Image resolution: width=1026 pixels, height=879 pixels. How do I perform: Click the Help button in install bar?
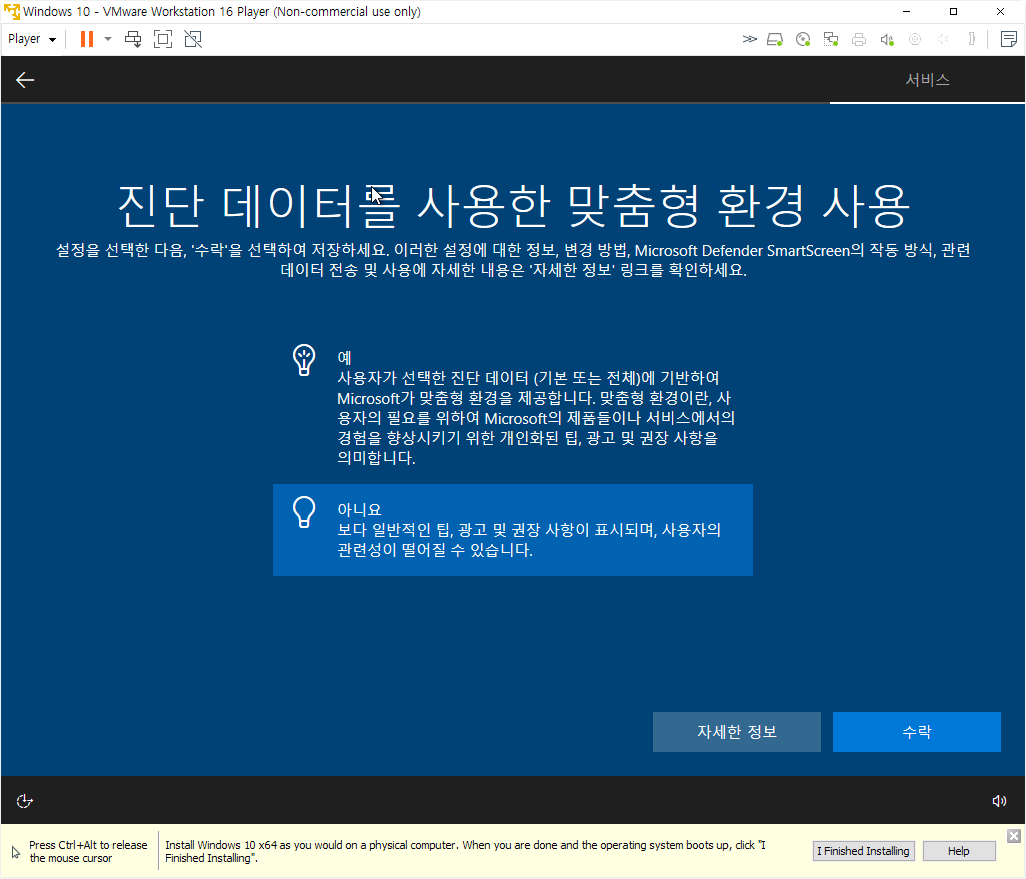coord(959,851)
